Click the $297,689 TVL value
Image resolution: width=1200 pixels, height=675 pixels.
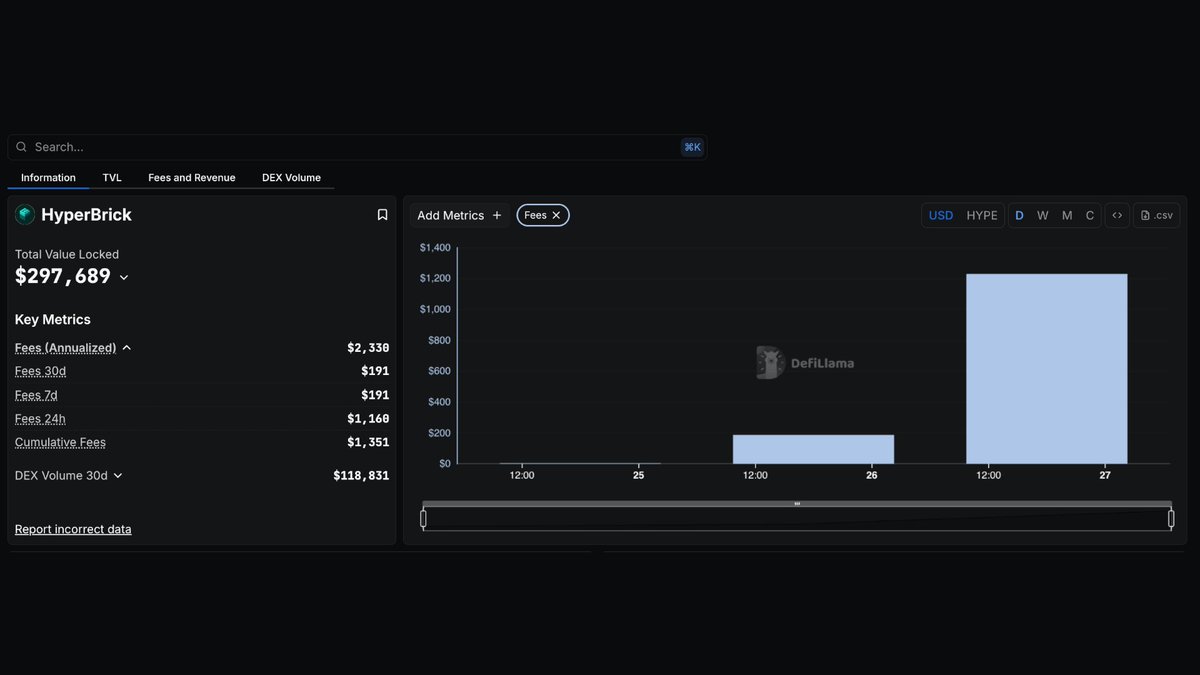click(63, 277)
